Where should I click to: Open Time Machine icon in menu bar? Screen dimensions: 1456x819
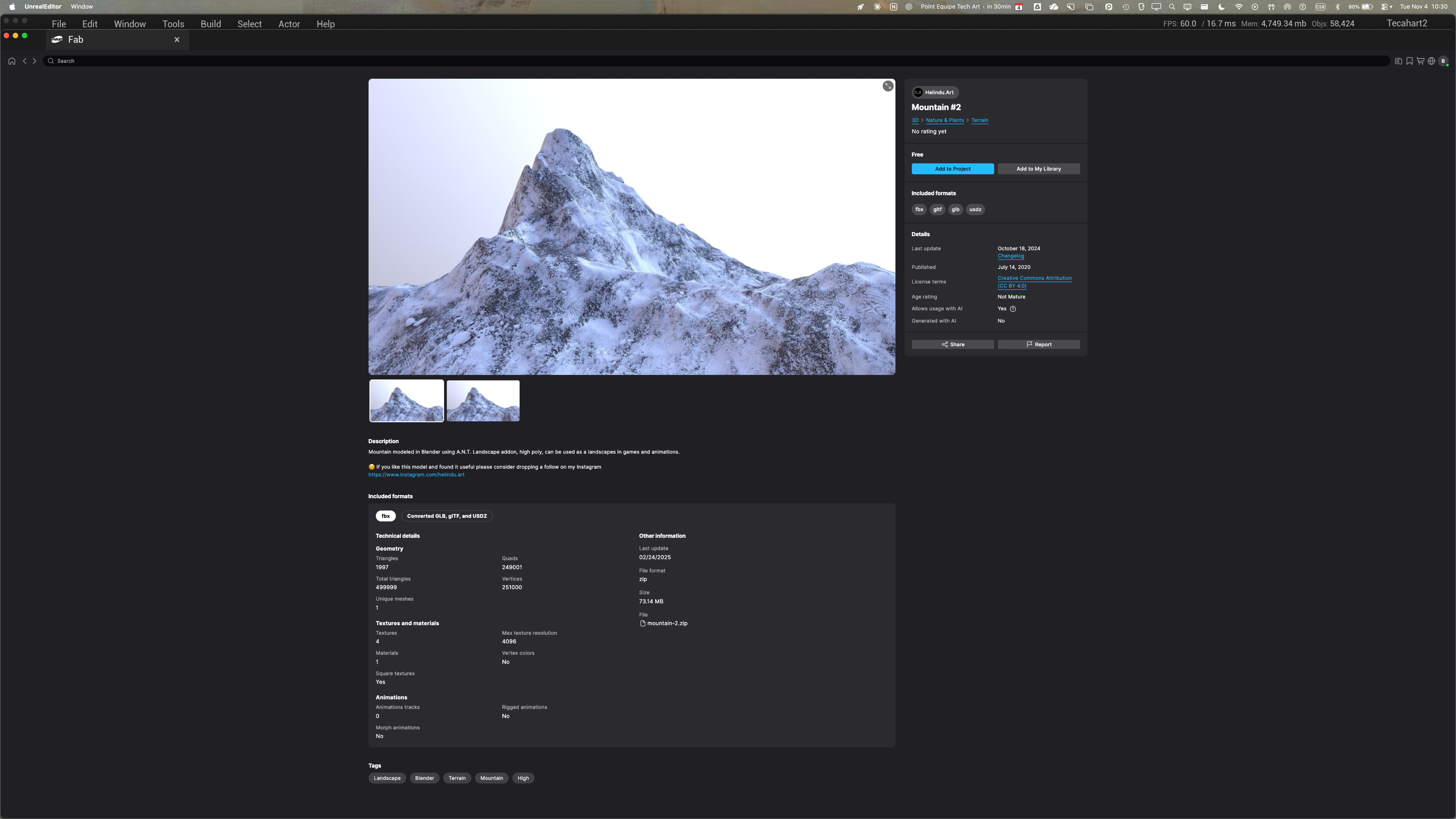click(x=1125, y=7)
